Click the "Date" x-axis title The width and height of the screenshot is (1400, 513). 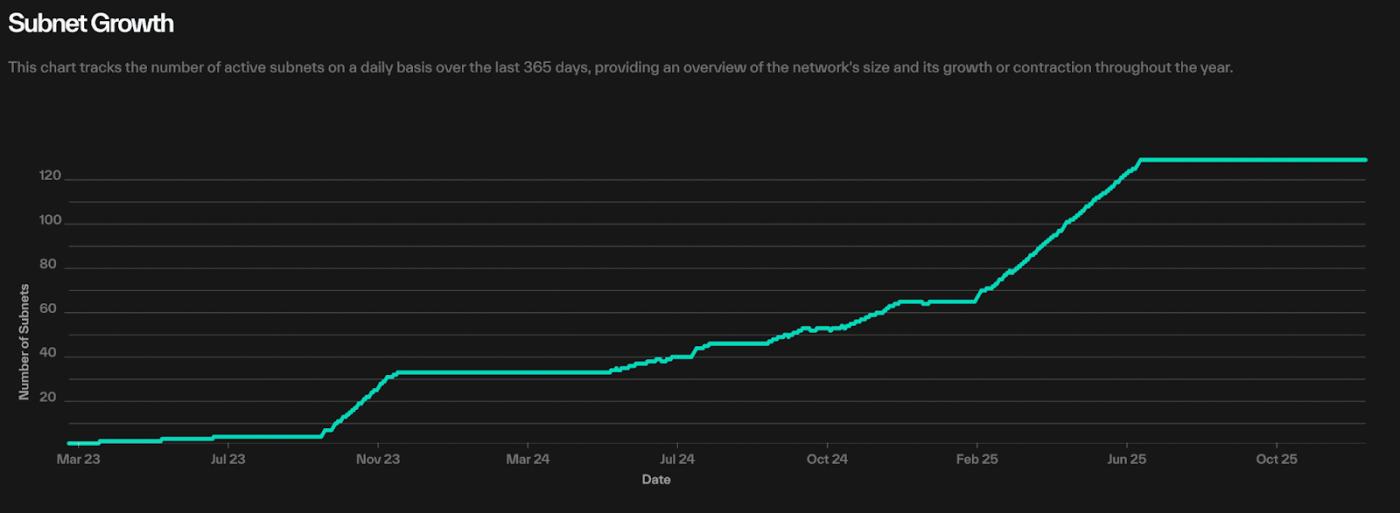point(656,480)
